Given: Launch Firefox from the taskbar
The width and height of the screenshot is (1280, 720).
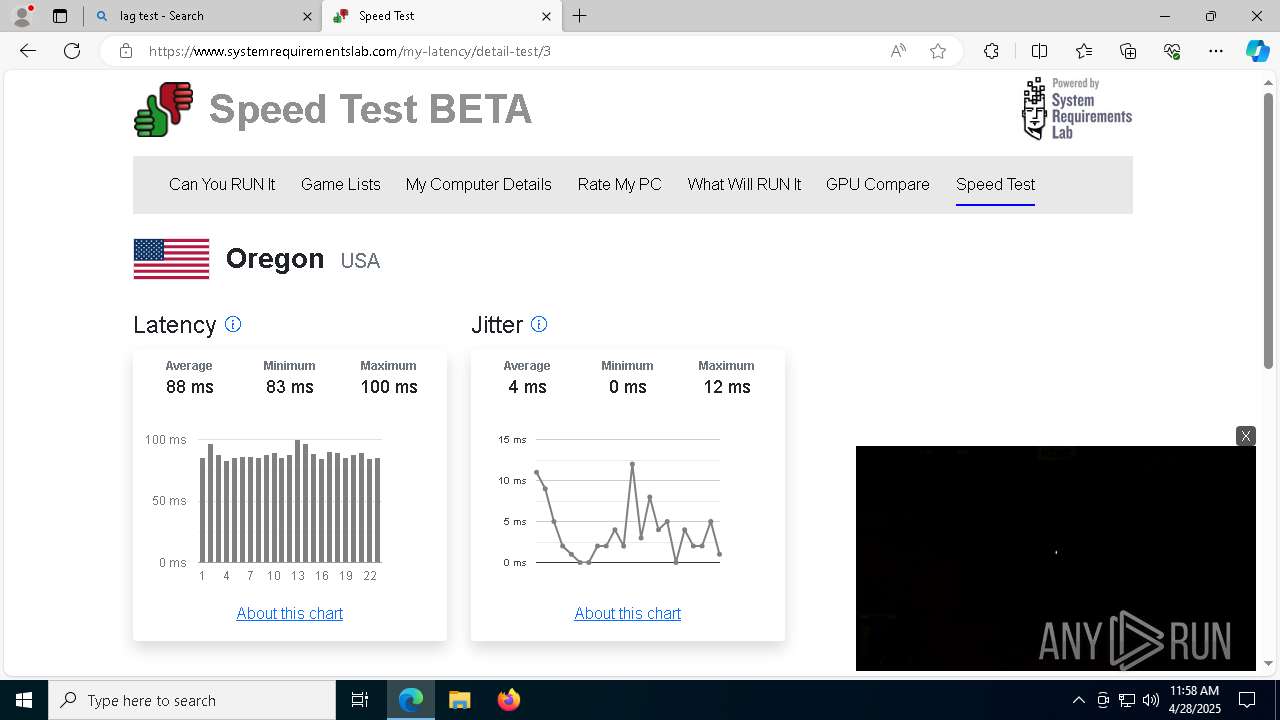Looking at the screenshot, I should 508,700.
